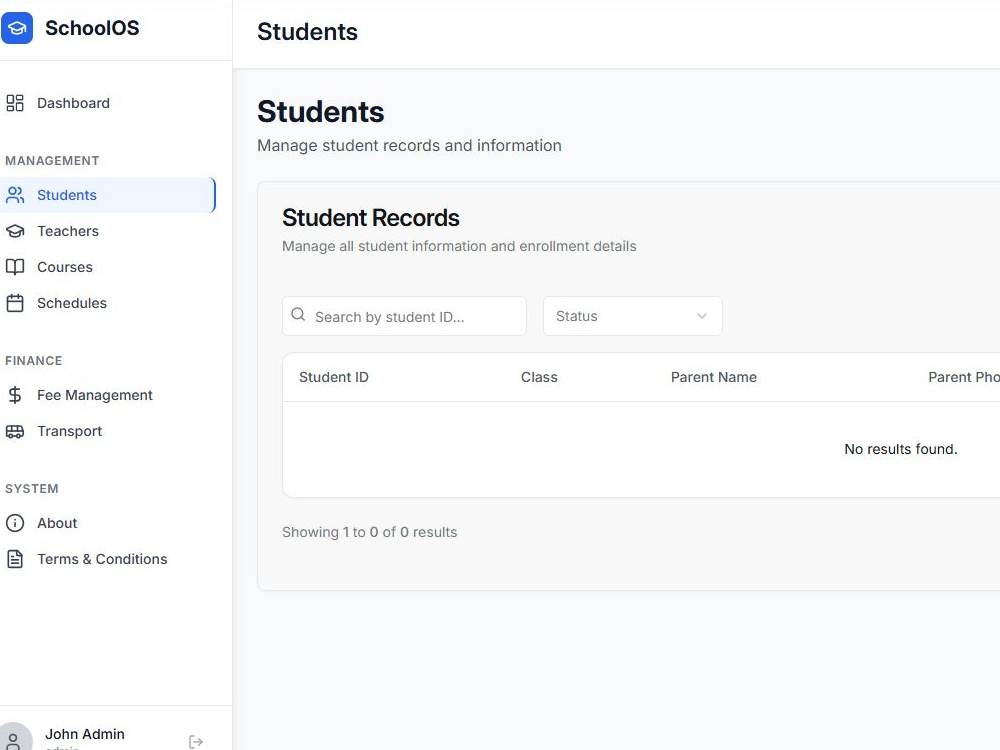Click the John Admin user name
Screen dimensions: 1000x750
(x=85, y=734)
